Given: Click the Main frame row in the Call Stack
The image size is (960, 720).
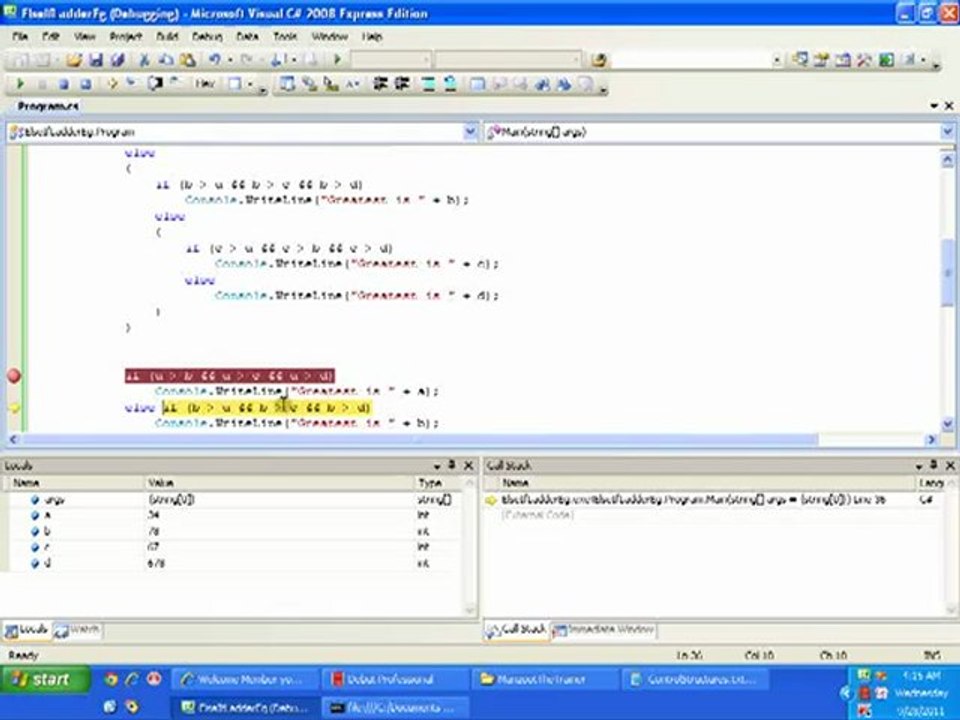Looking at the screenshot, I should pyautogui.click(x=716, y=500).
